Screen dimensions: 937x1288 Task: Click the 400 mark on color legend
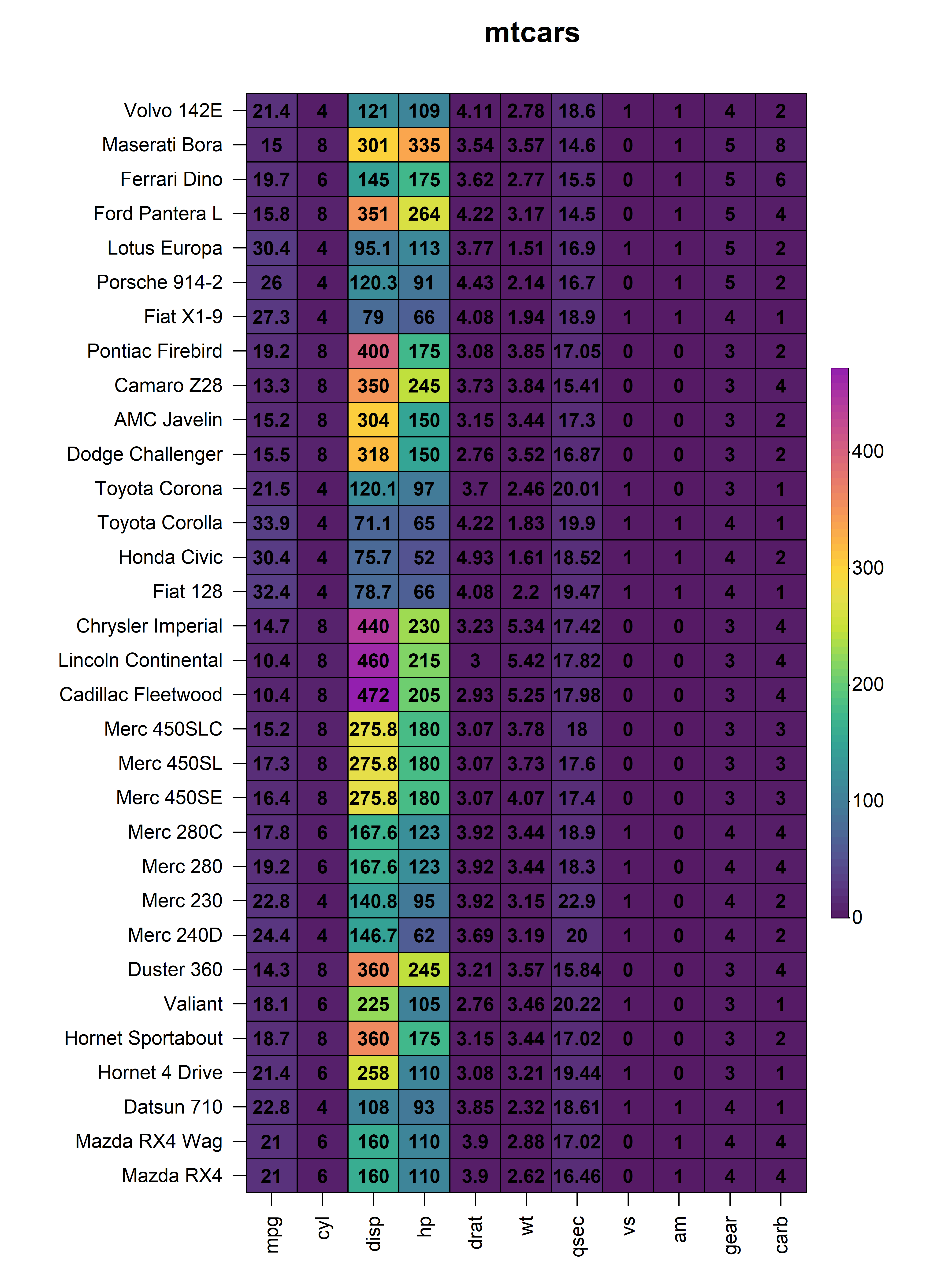pyautogui.click(x=868, y=452)
